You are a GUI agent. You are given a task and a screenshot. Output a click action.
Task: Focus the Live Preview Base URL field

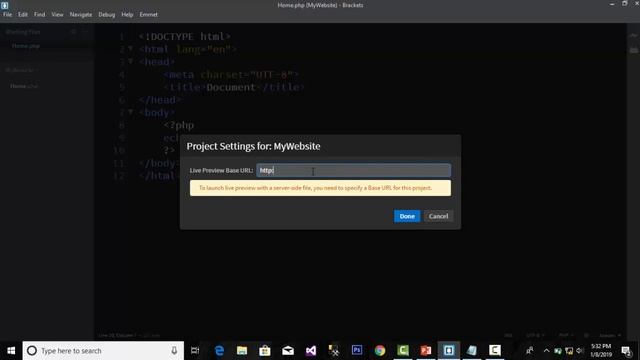(353, 170)
